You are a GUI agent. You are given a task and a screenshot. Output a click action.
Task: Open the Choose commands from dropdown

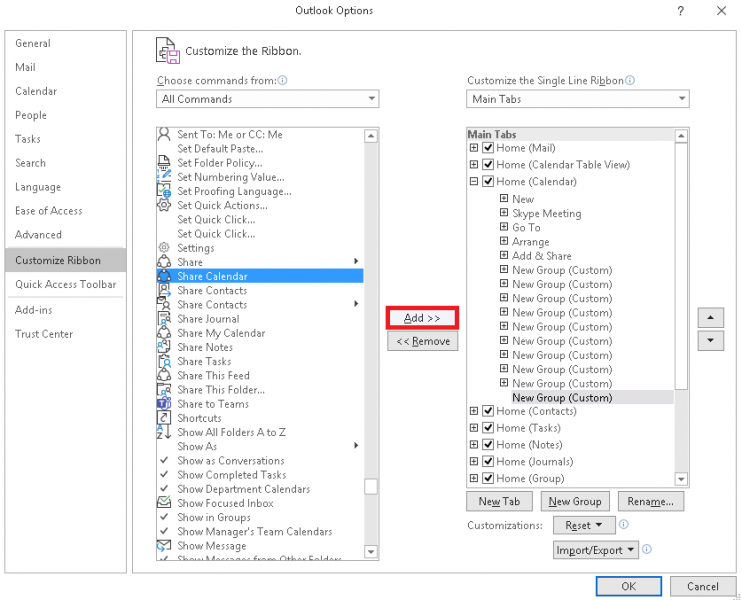tap(267, 99)
